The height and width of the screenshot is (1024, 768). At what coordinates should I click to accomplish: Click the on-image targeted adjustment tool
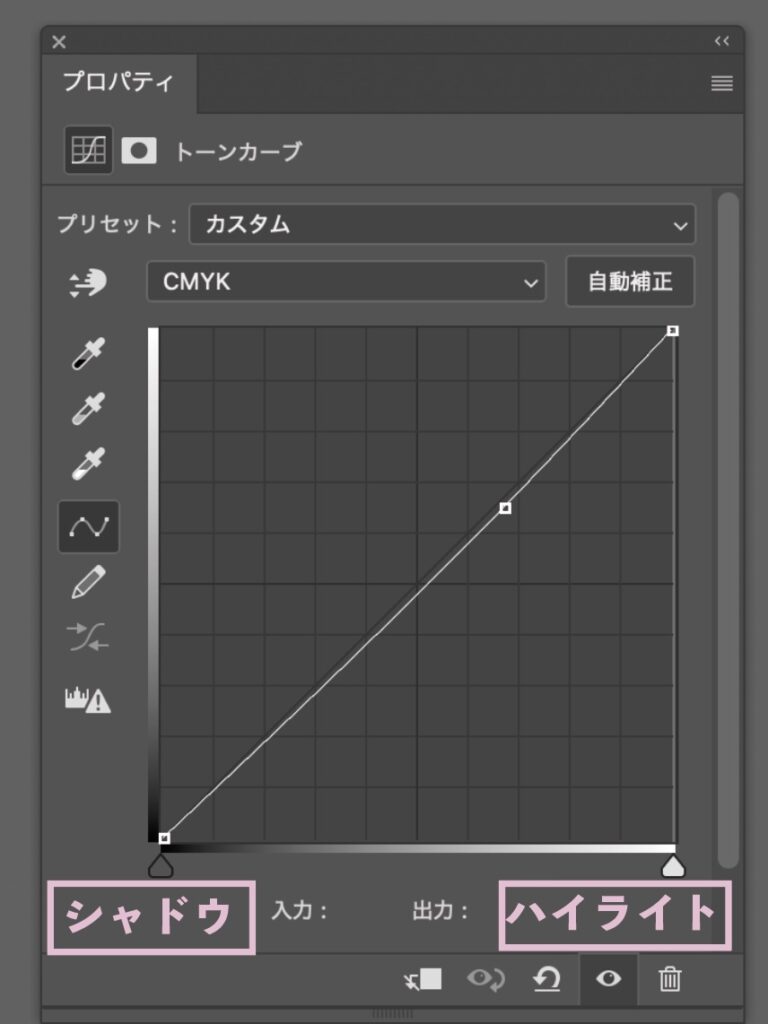[x=88, y=283]
